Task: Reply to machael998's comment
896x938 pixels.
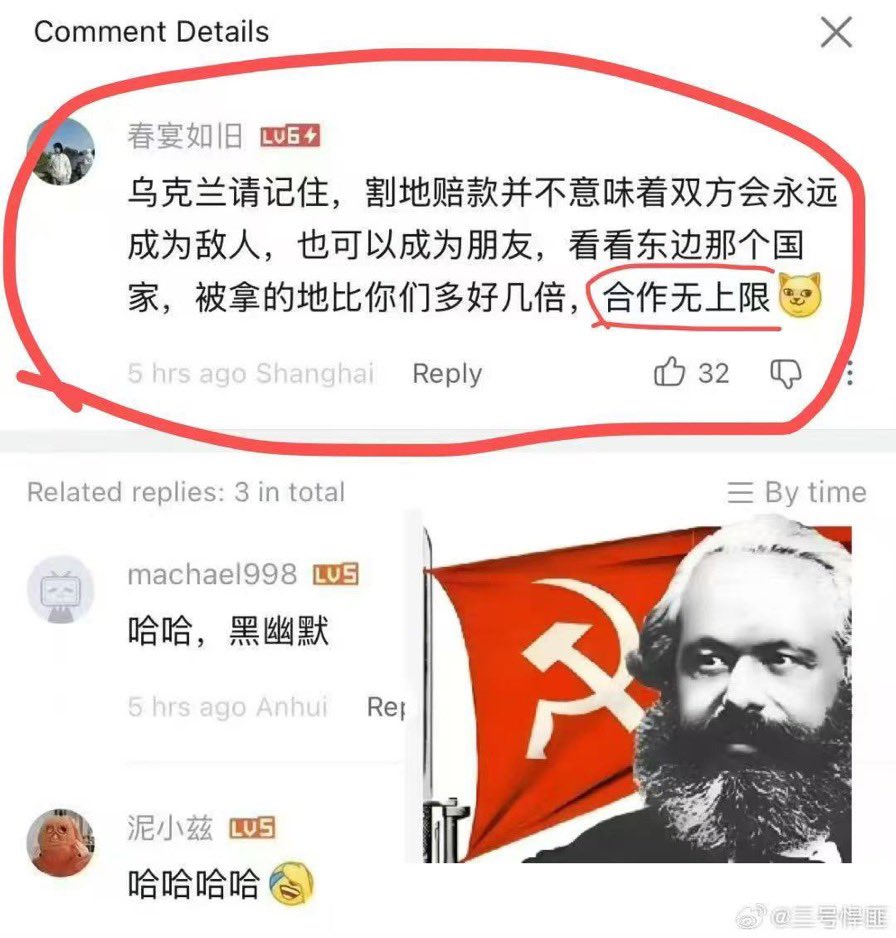Action: pyautogui.click(x=386, y=707)
